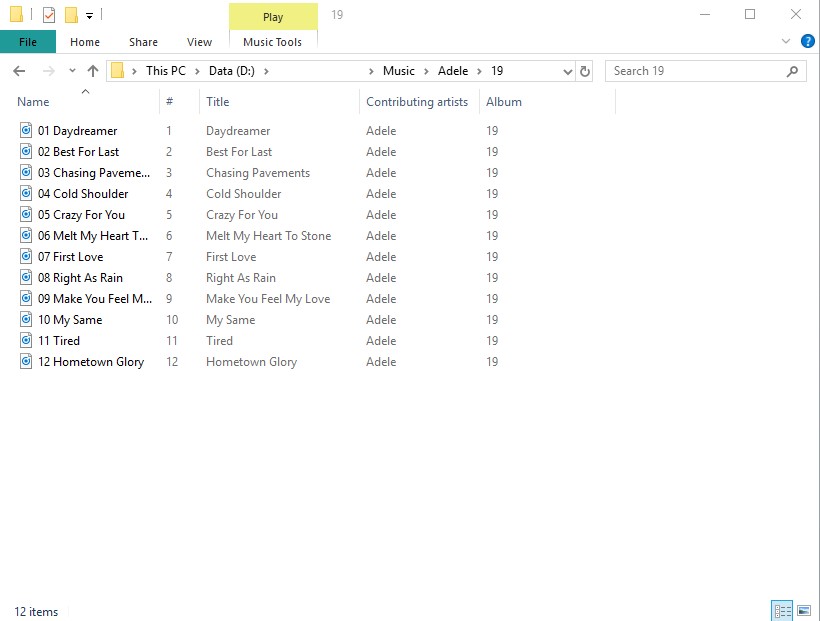Switch to the View ribbon tab
This screenshot has width=820, height=621.
click(199, 42)
